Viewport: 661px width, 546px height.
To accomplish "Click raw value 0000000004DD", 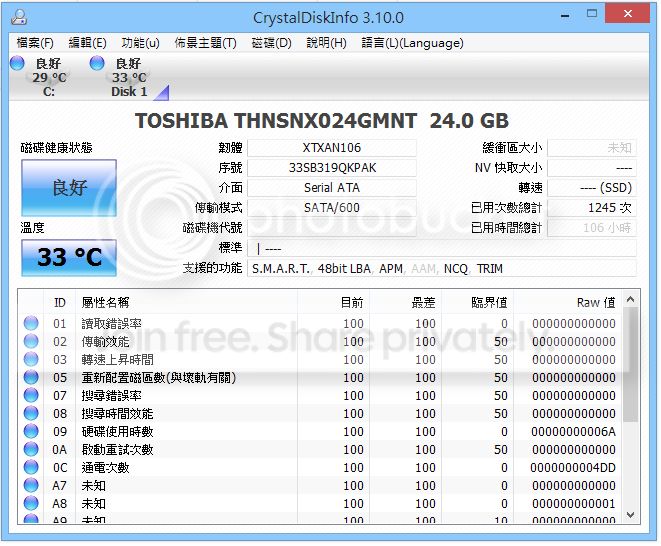I will click(573, 468).
